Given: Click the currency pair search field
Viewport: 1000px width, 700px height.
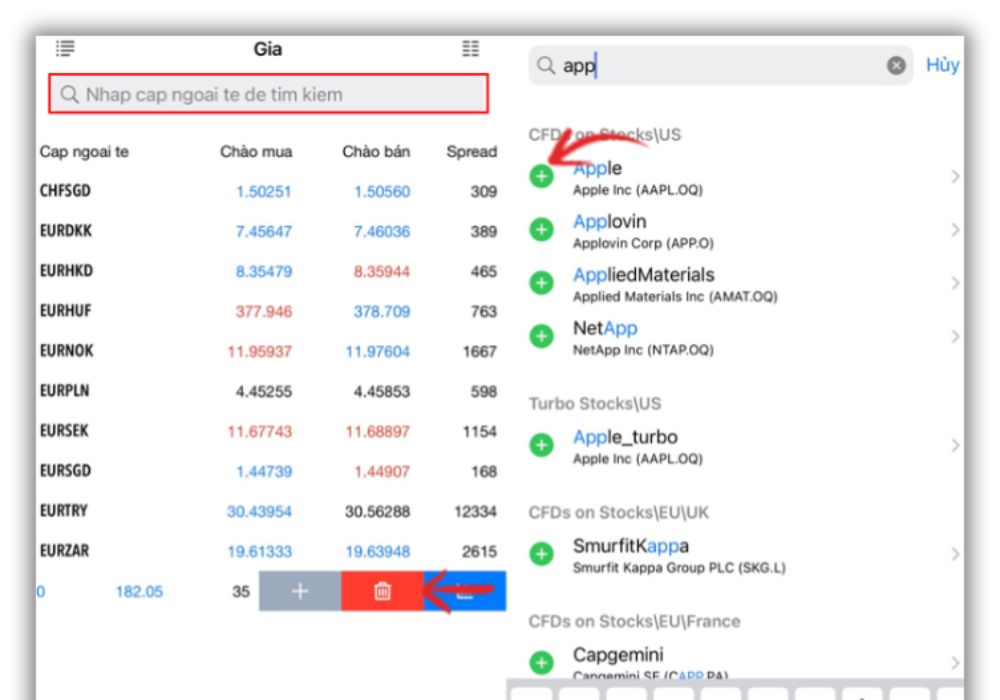Looking at the screenshot, I should 268,94.
